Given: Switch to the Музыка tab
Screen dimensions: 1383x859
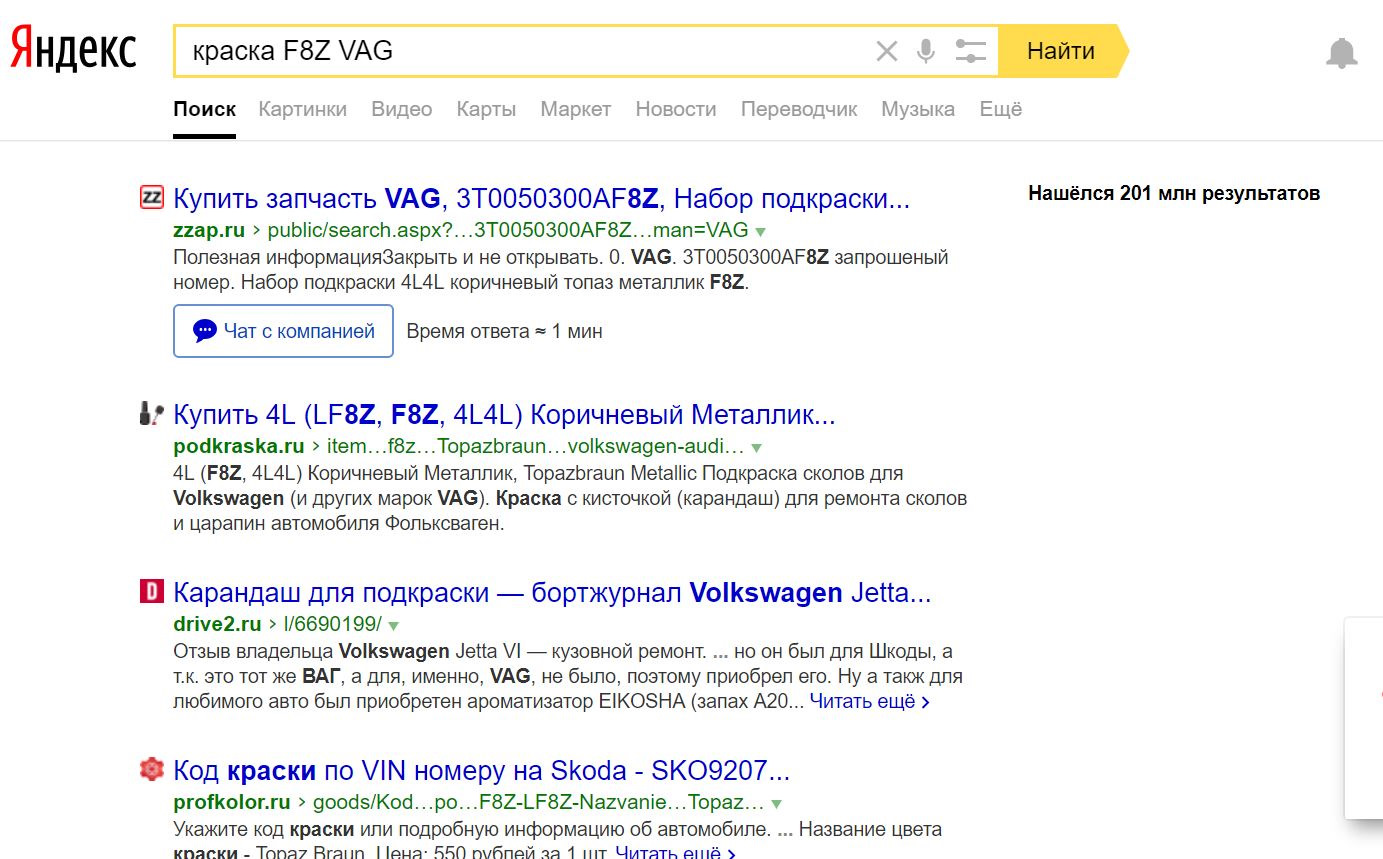Looking at the screenshot, I should (x=918, y=109).
